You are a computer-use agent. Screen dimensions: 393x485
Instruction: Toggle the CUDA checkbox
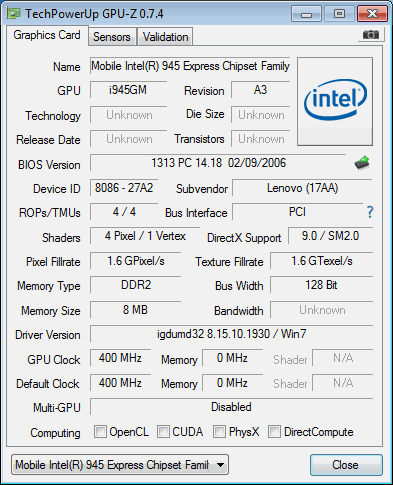click(163, 431)
